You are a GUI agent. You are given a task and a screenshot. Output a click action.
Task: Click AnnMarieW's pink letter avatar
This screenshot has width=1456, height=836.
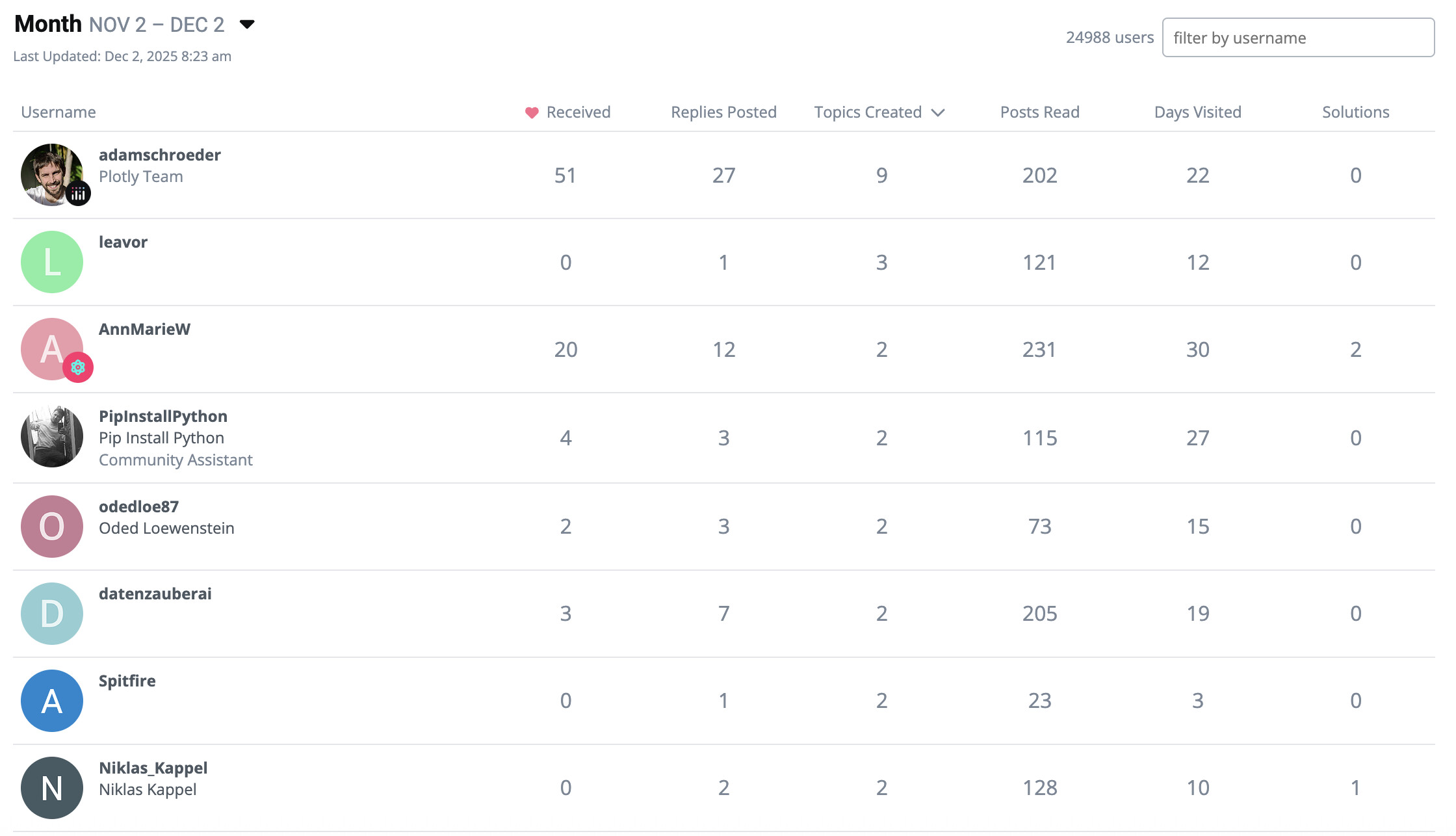(49, 346)
